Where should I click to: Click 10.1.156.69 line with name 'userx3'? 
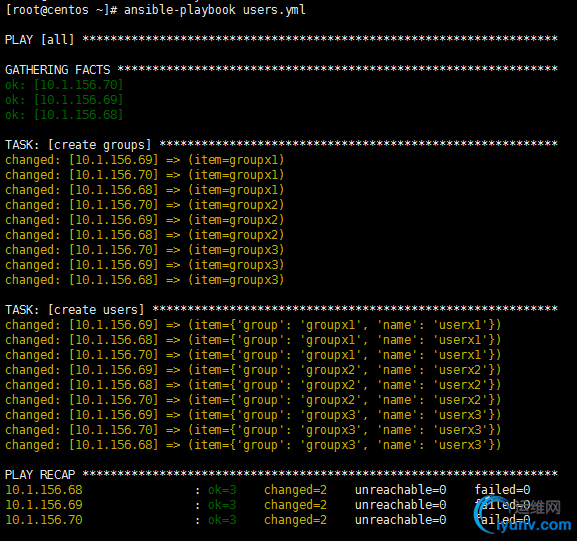(253, 415)
